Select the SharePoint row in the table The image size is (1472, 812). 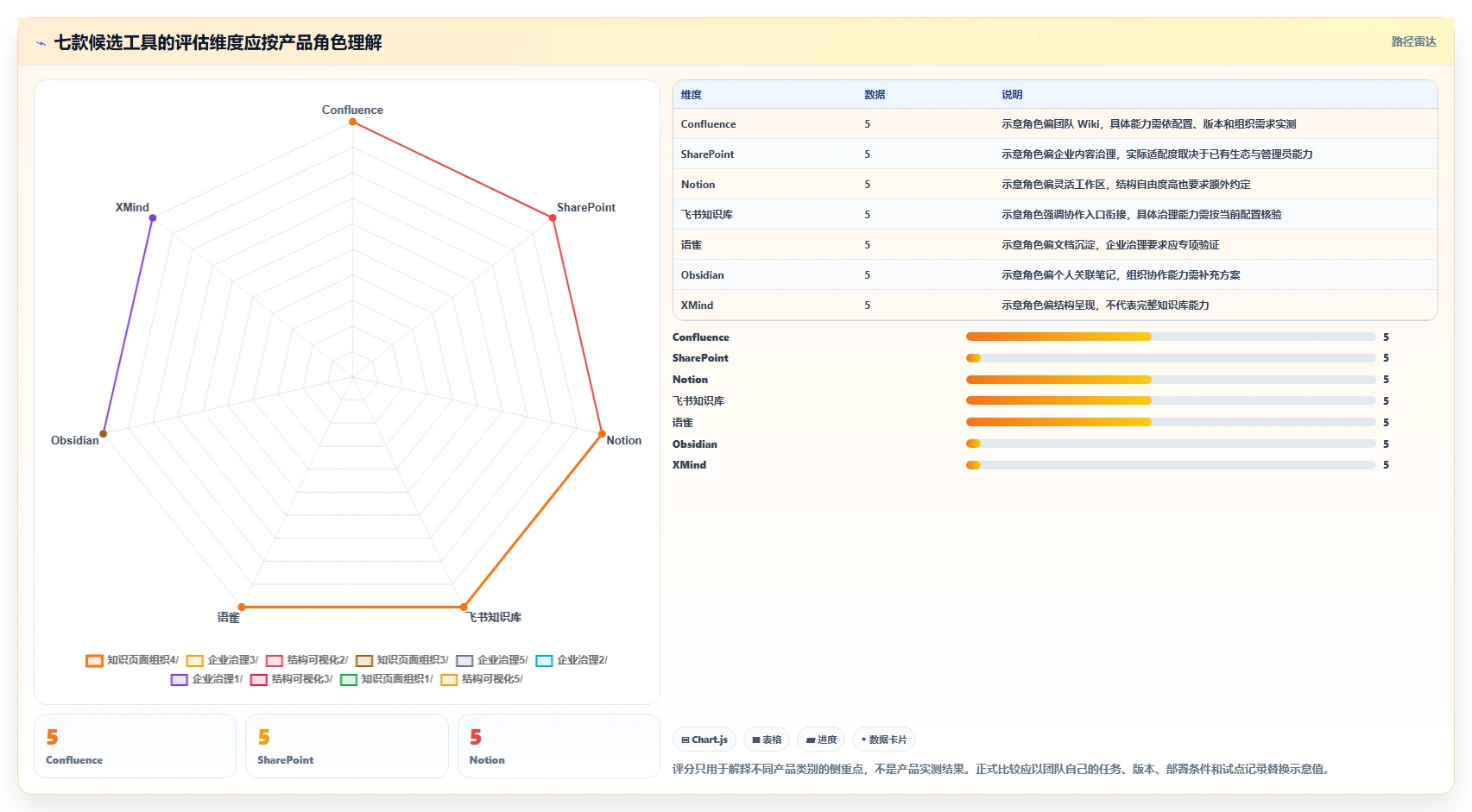(x=1055, y=154)
